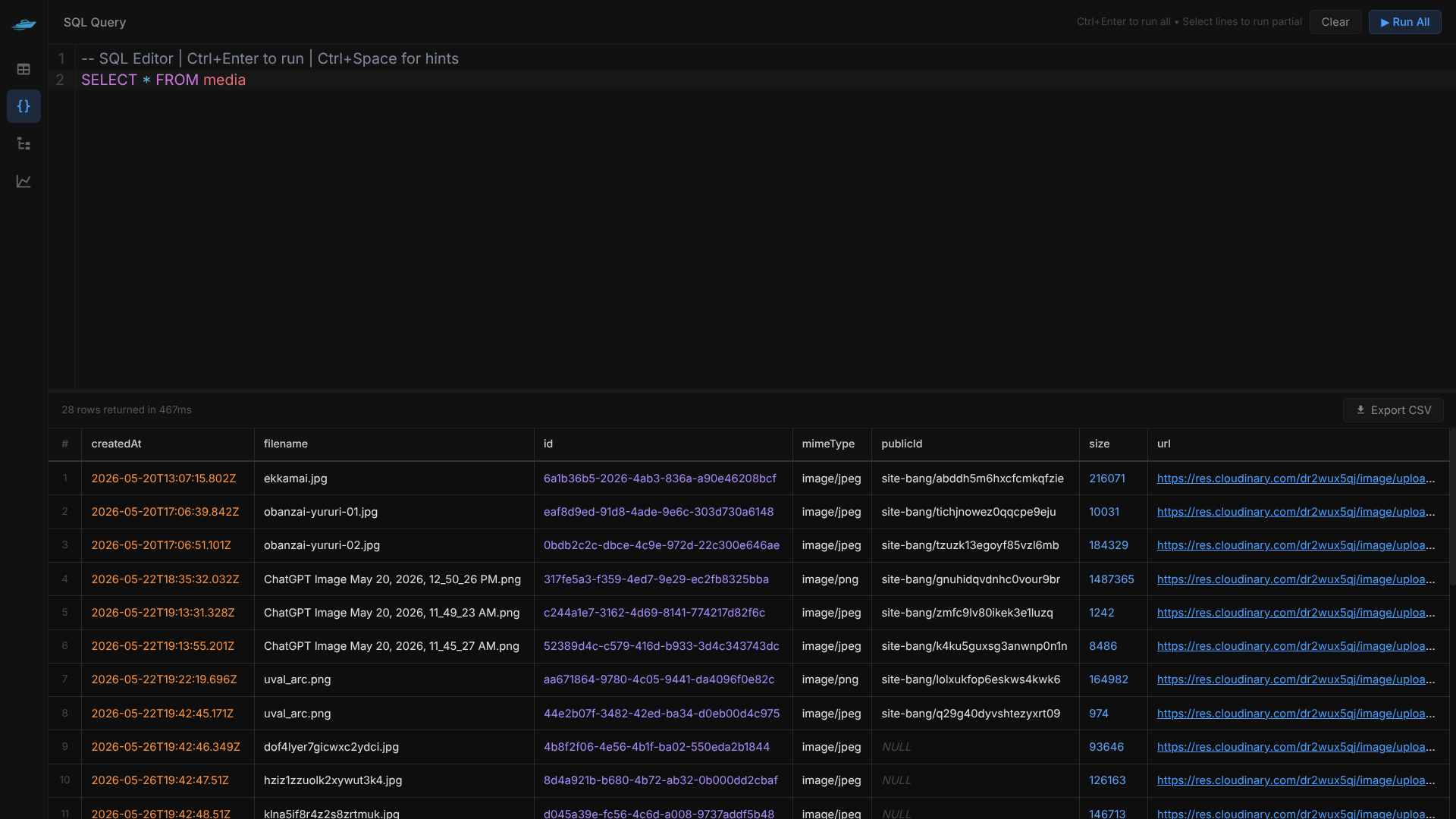Open the url for obanzai-yururi-01.jpg
The image size is (1456, 819).
coord(1296,512)
